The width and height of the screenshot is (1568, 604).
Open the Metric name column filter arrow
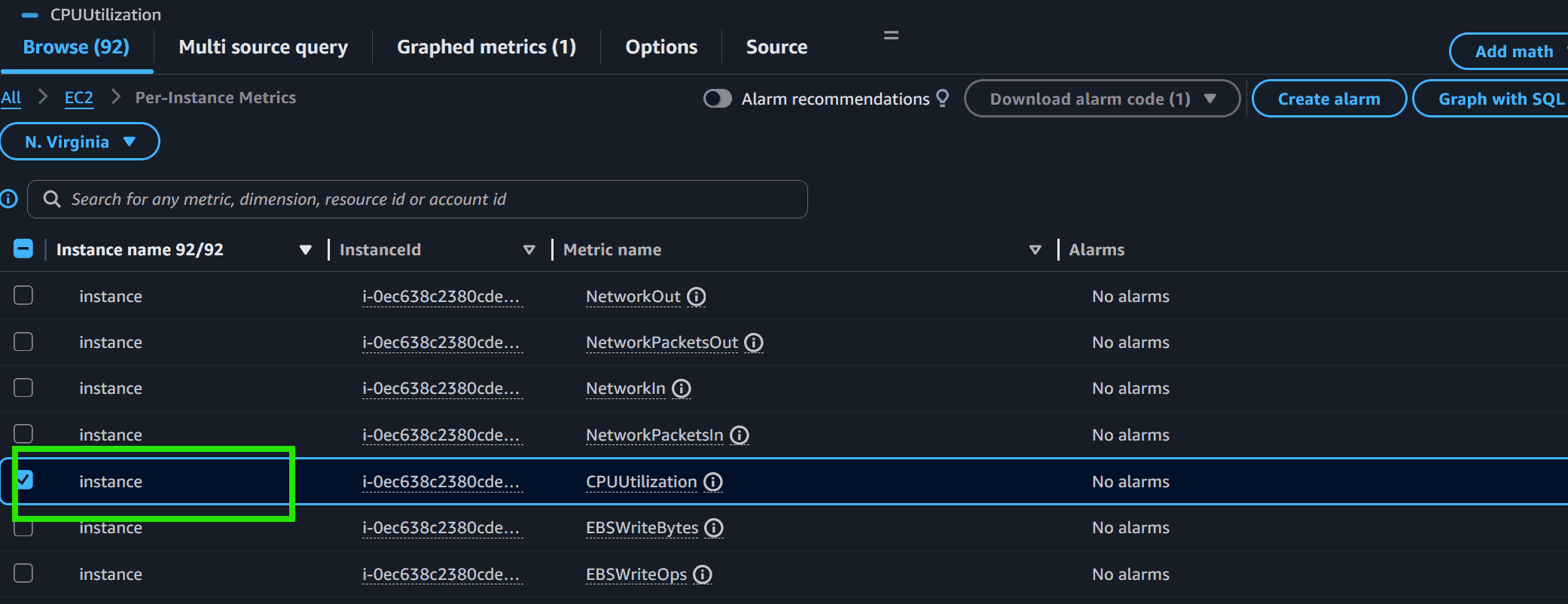(x=1036, y=250)
